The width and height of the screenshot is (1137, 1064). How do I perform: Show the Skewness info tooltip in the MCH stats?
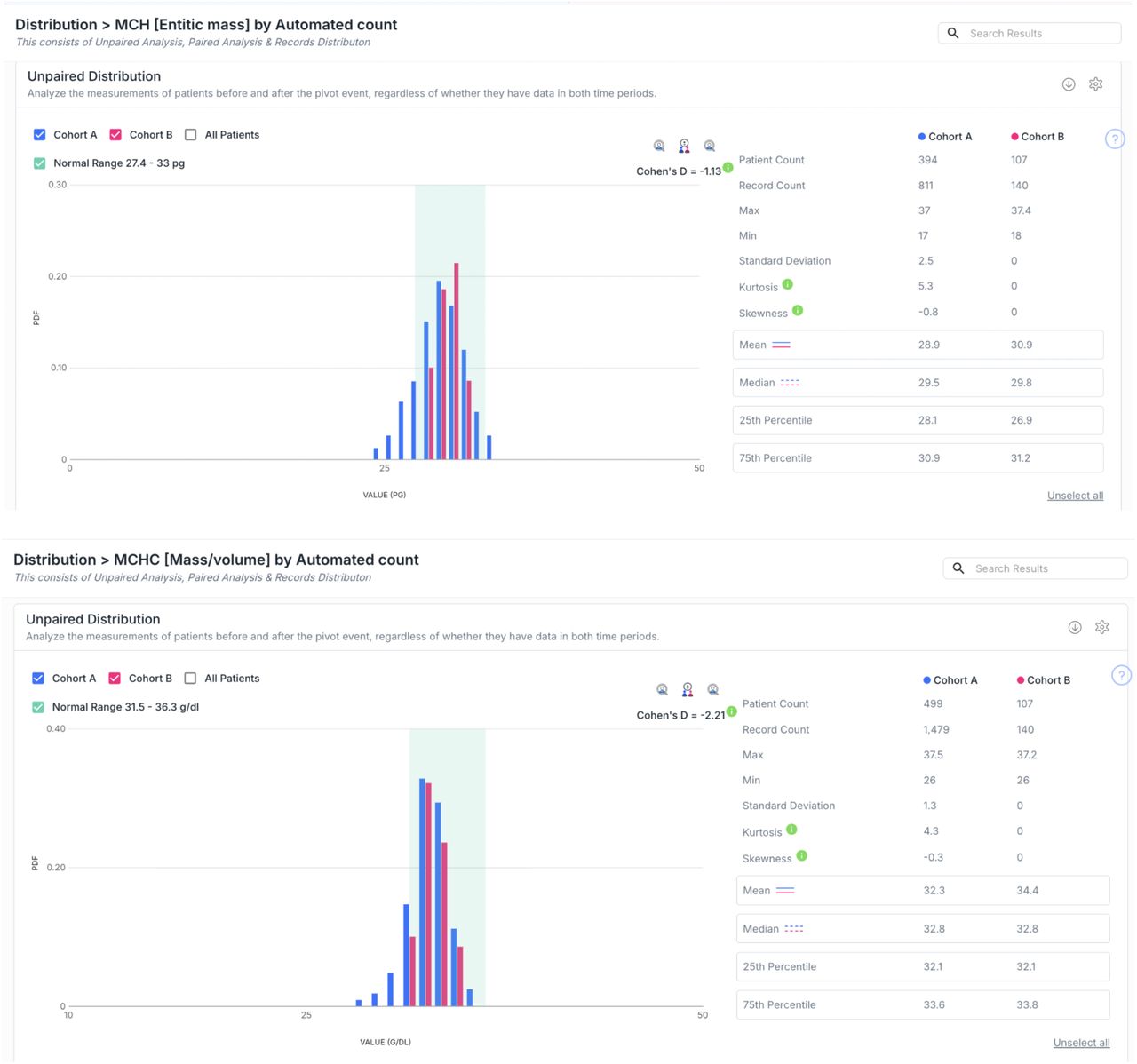click(798, 310)
